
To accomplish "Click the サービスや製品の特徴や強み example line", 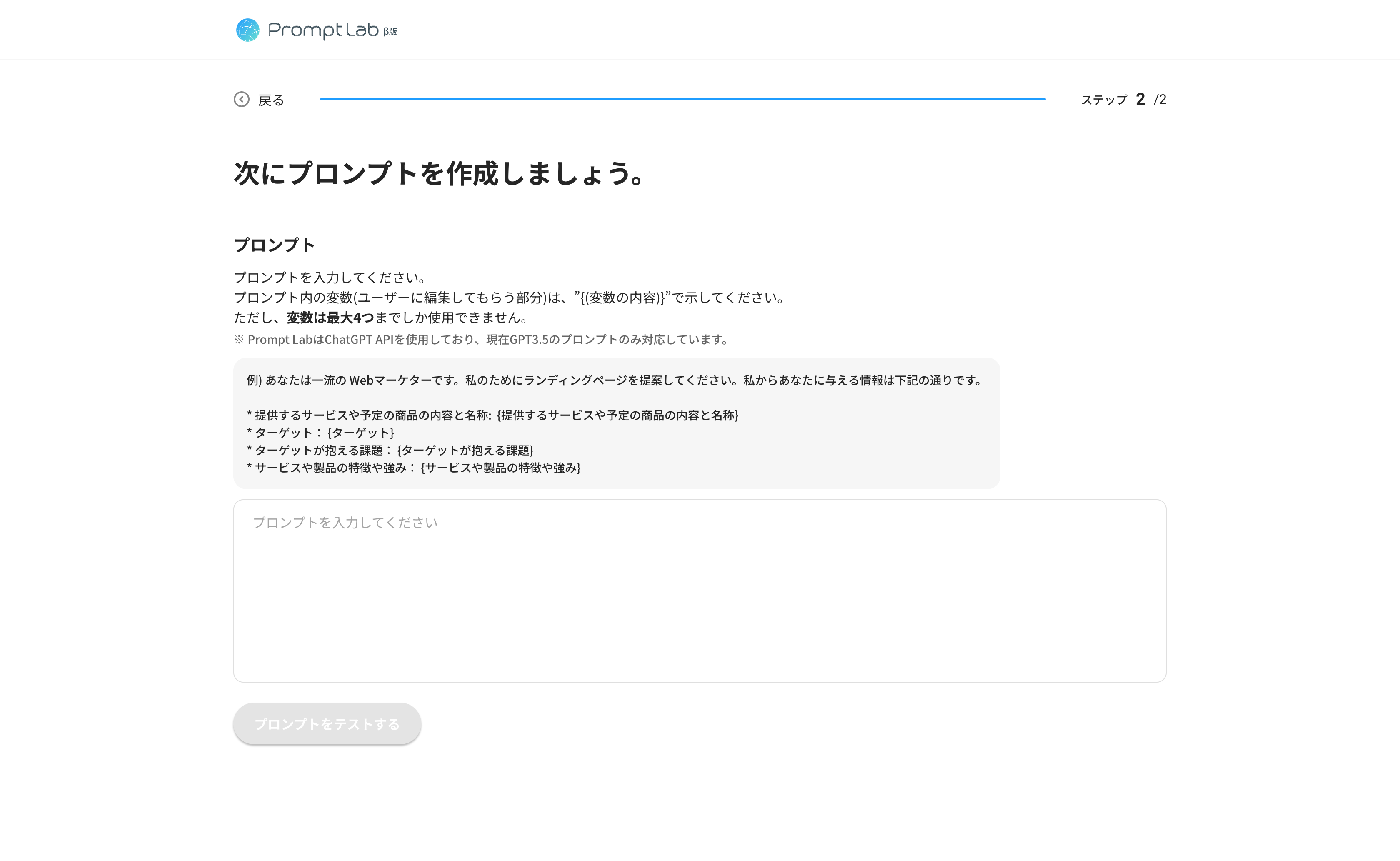I will (414, 468).
